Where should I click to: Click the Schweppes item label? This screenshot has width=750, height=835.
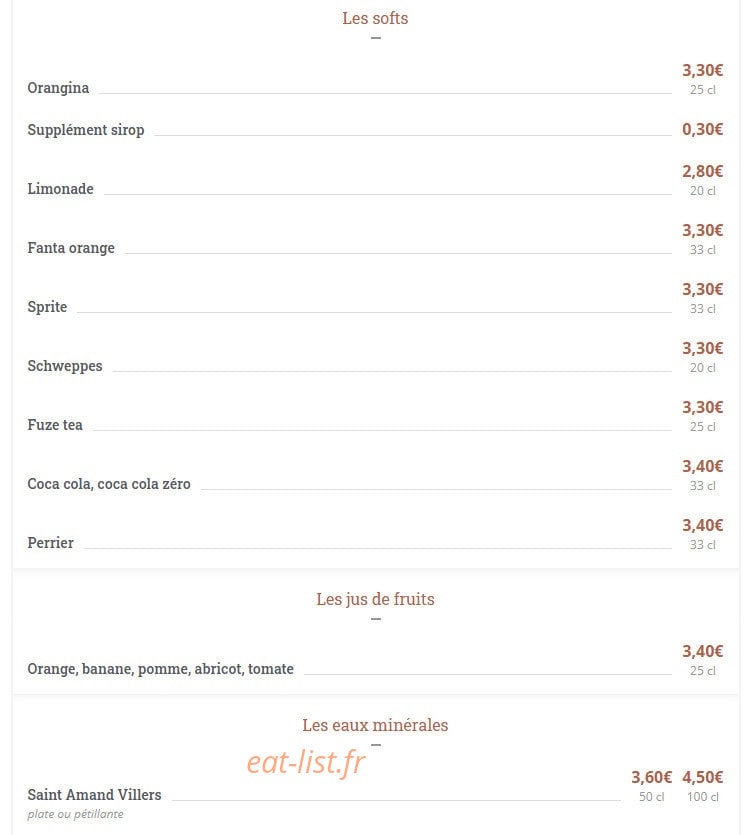pos(64,366)
